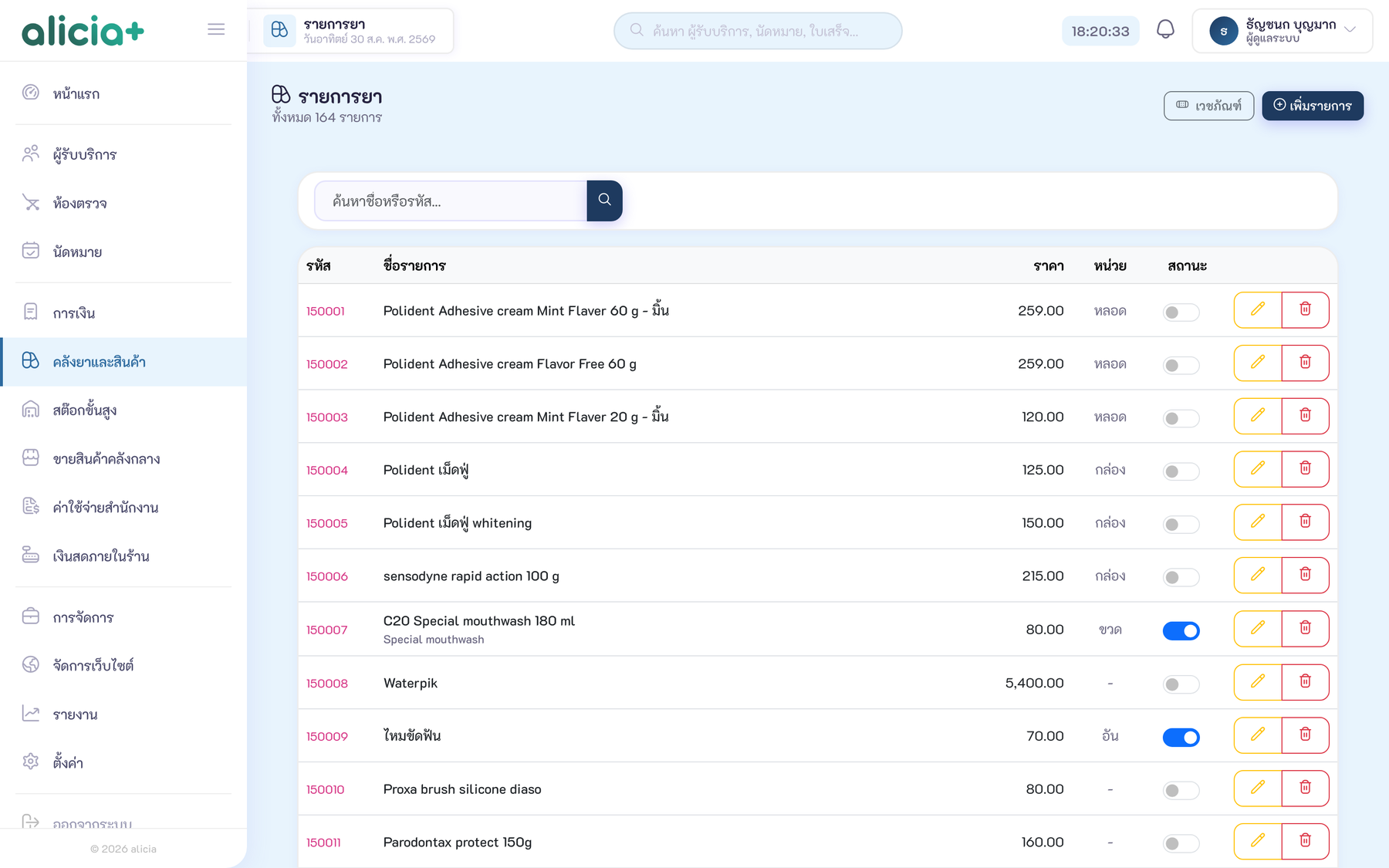Delete Parodontax protect 150g
1389x868 pixels.
[x=1306, y=841]
